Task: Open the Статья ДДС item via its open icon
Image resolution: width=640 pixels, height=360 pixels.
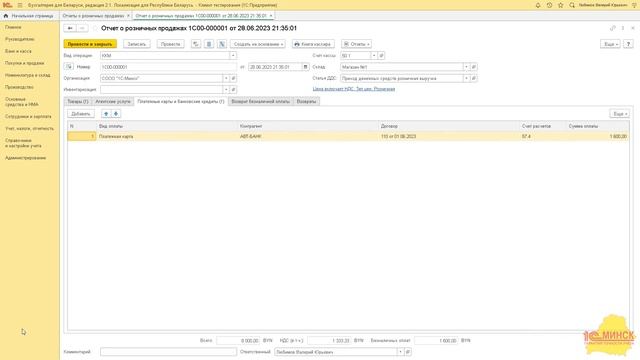Action: [x=473, y=78]
